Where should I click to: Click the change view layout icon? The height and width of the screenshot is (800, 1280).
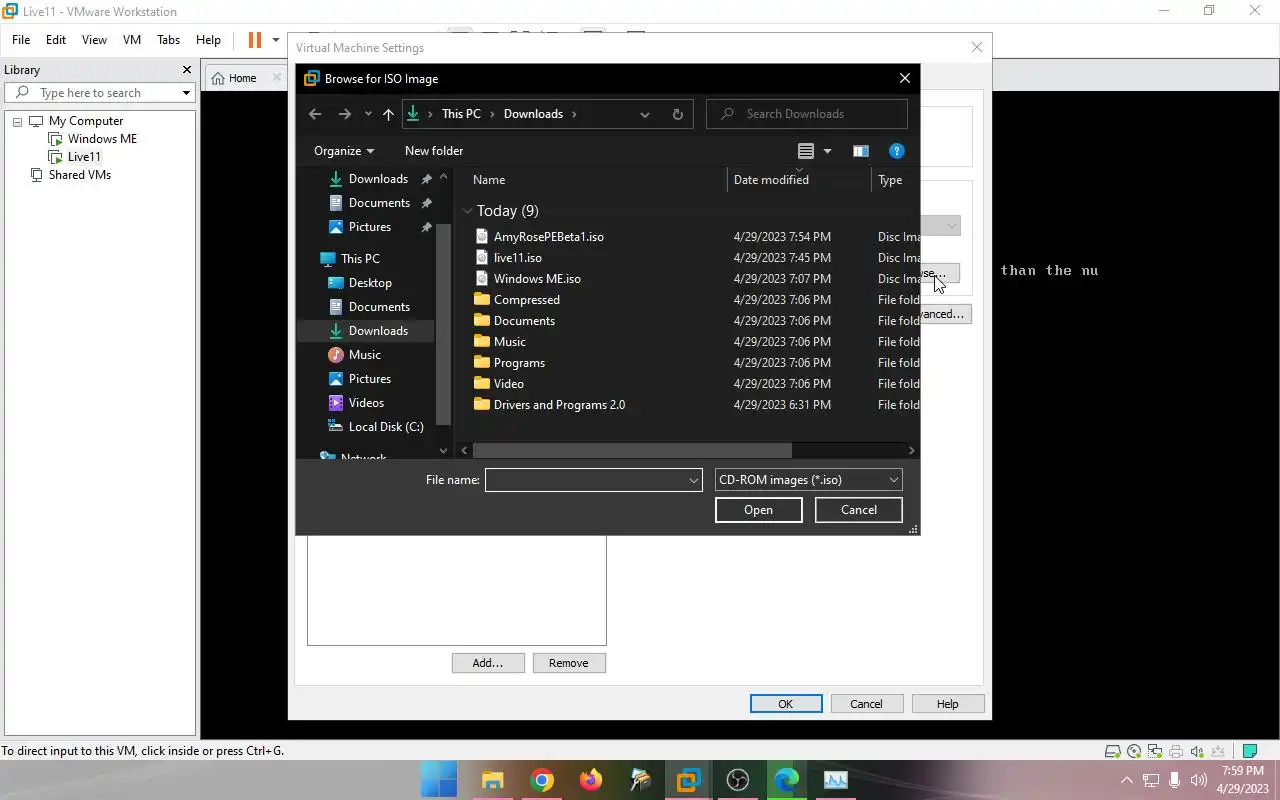click(806, 151)
